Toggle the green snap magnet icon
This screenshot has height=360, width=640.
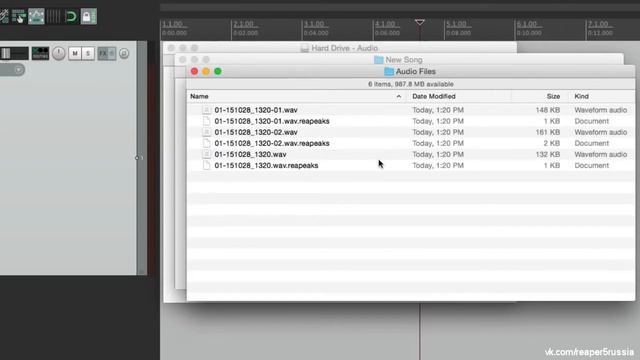coord(71,16)
